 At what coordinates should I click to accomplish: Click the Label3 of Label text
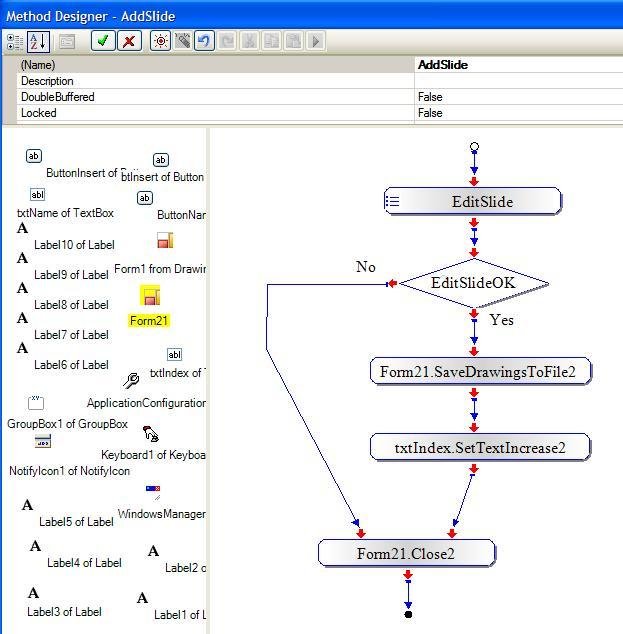(x=65, y=612)
